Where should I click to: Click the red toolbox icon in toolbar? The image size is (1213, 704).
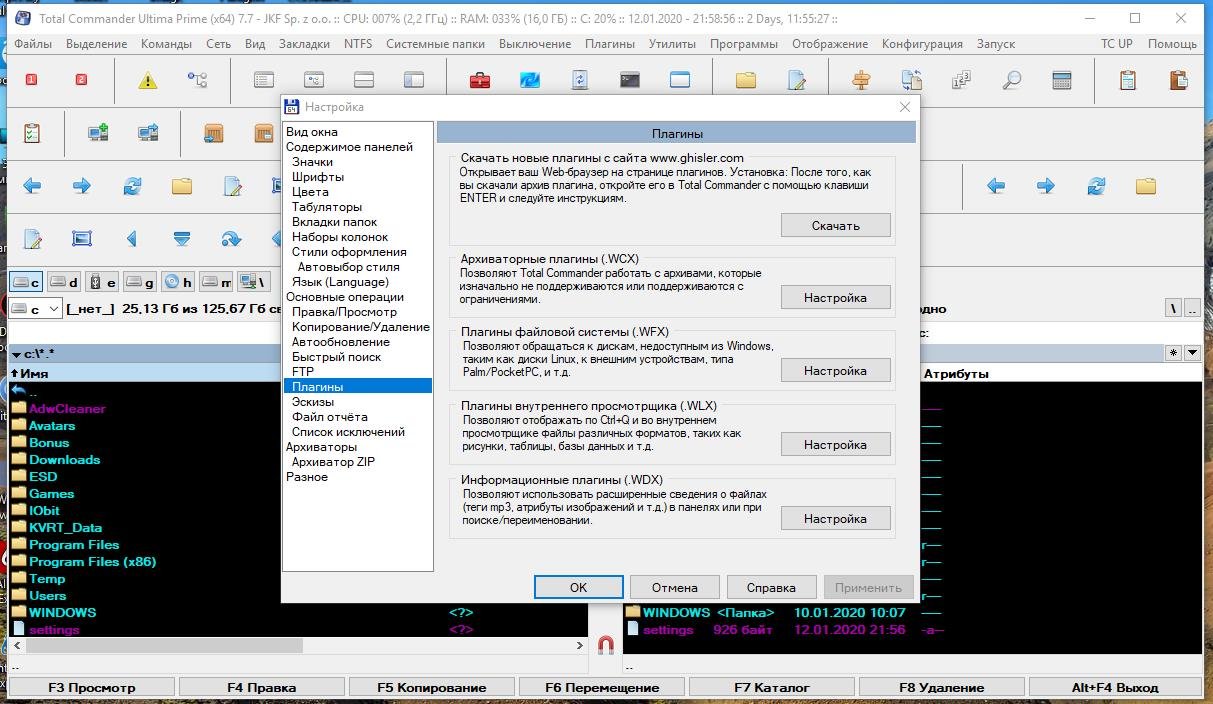pyautogui.click(x=480, y=80)
